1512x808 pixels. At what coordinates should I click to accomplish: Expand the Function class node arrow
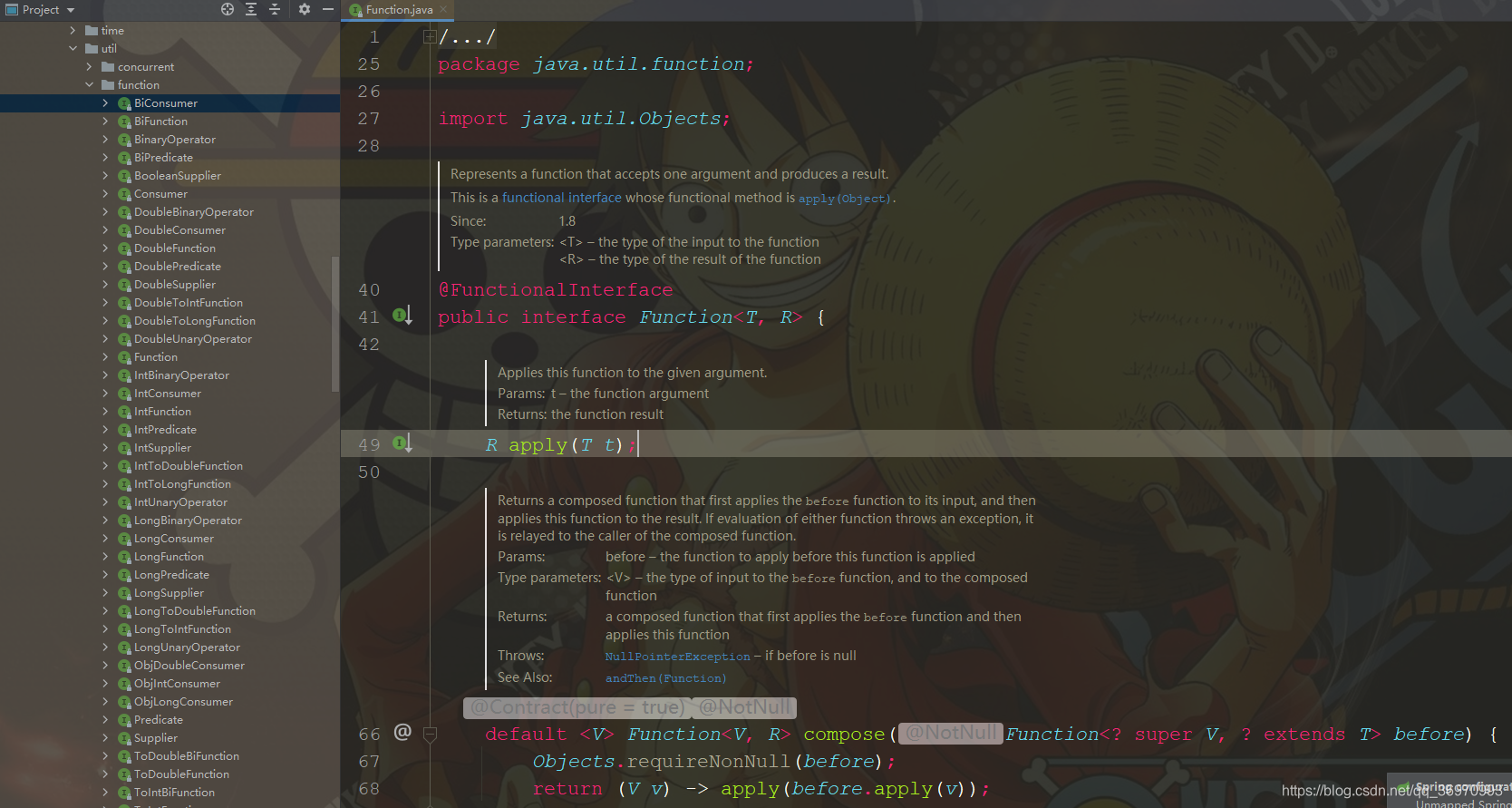(105, 357)
